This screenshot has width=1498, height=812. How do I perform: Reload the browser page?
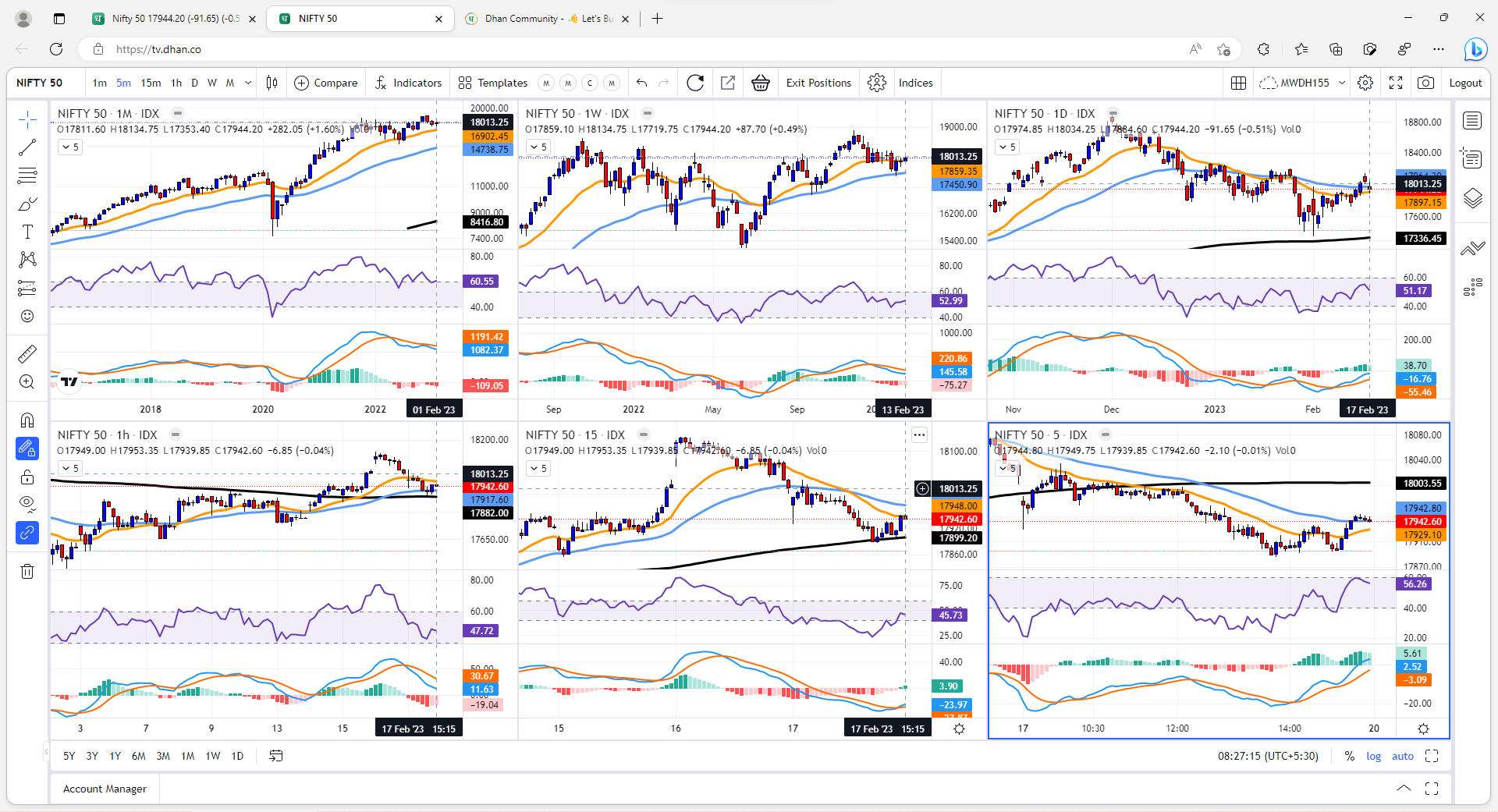[56, 49]
